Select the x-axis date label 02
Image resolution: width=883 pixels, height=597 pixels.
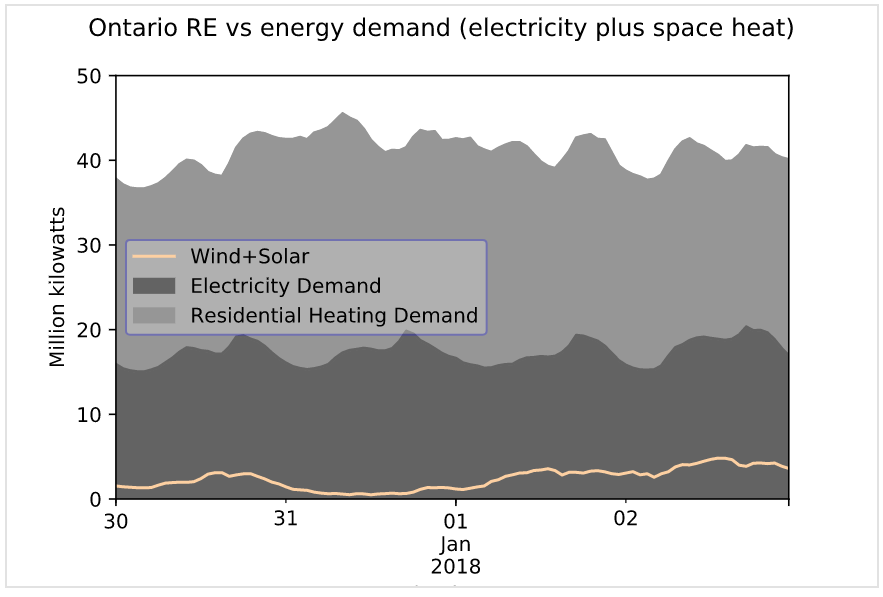coord(626,521)
